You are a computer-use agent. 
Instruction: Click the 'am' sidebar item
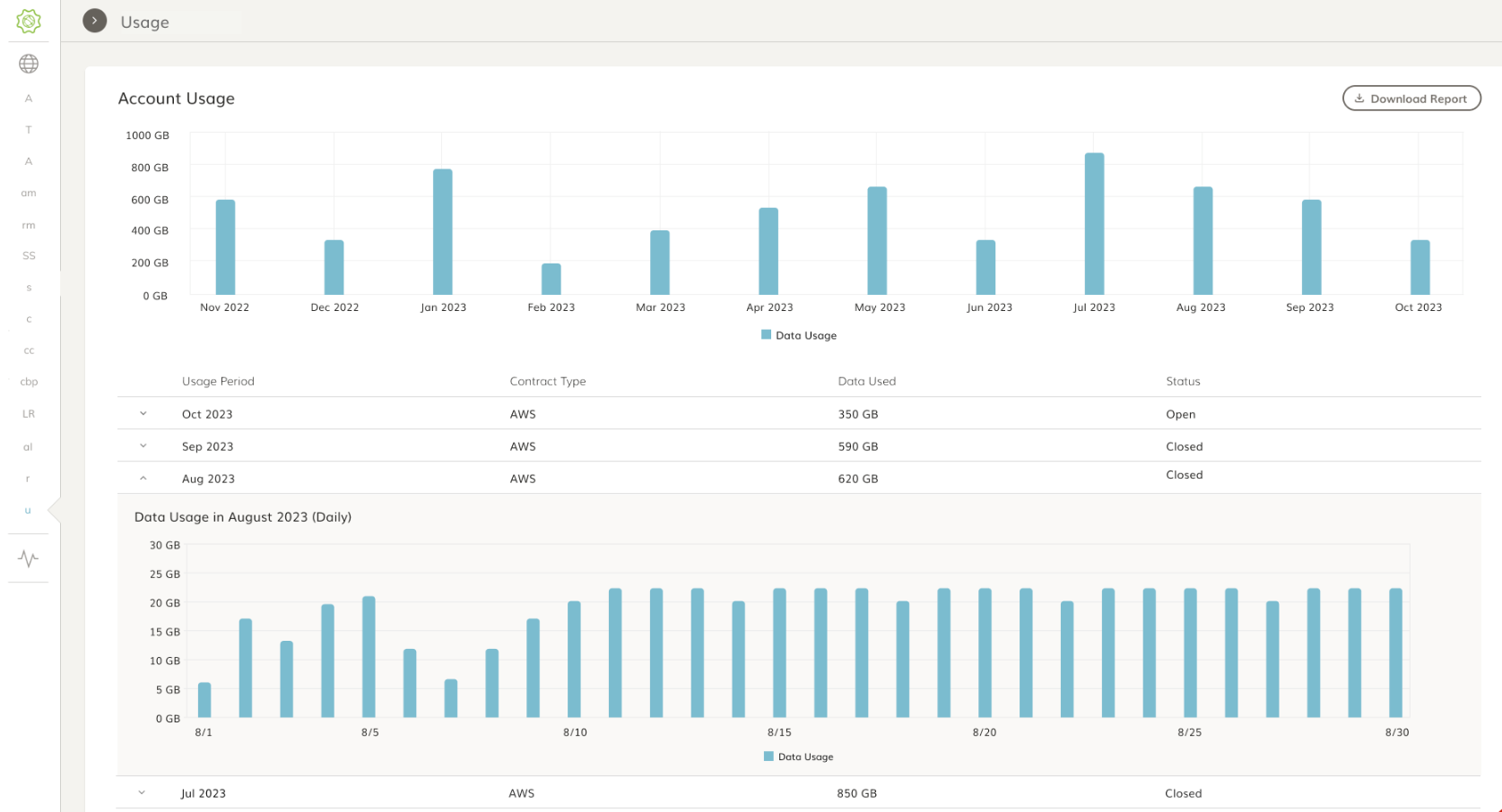28,192
